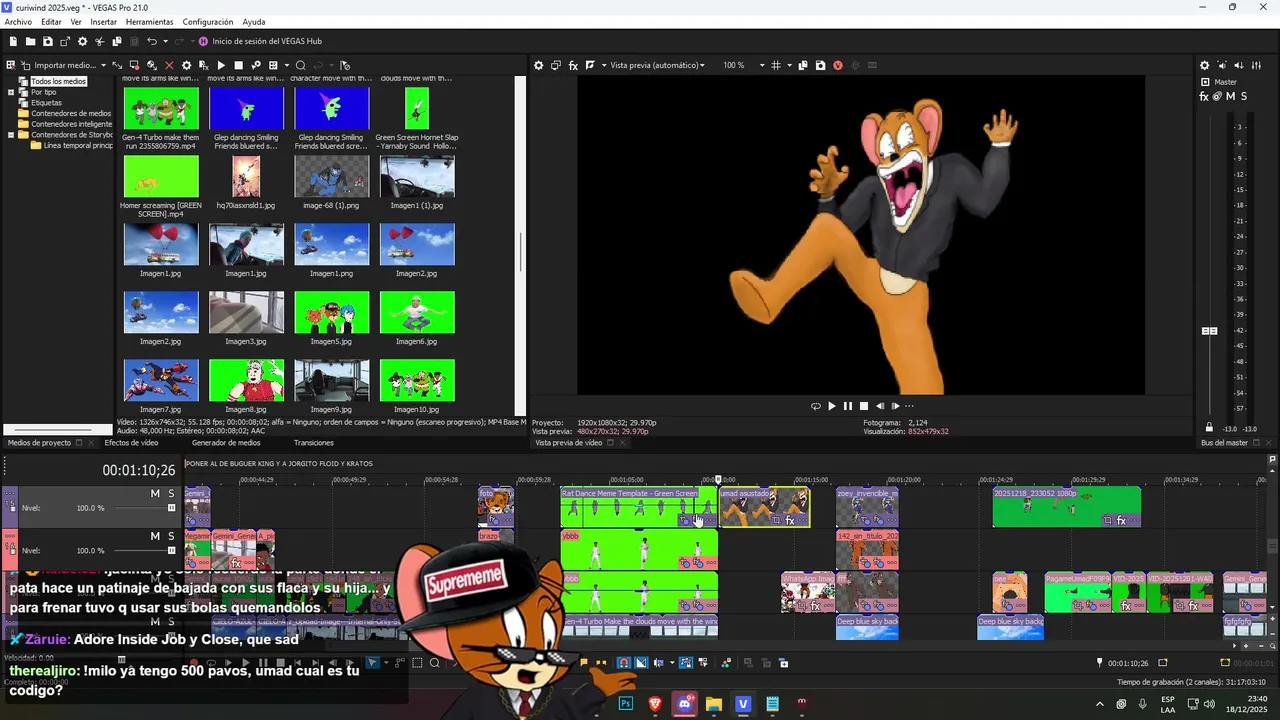Undo last action with the arrow icon
This screenshot has height=720, width=1280.
(x=152, y=41)
